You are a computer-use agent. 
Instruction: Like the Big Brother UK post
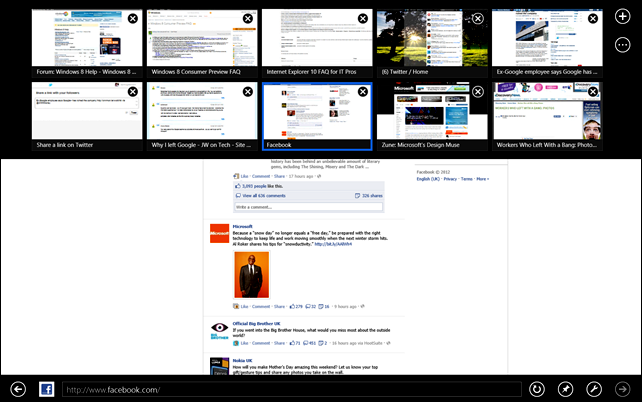[x=244, y=343]
